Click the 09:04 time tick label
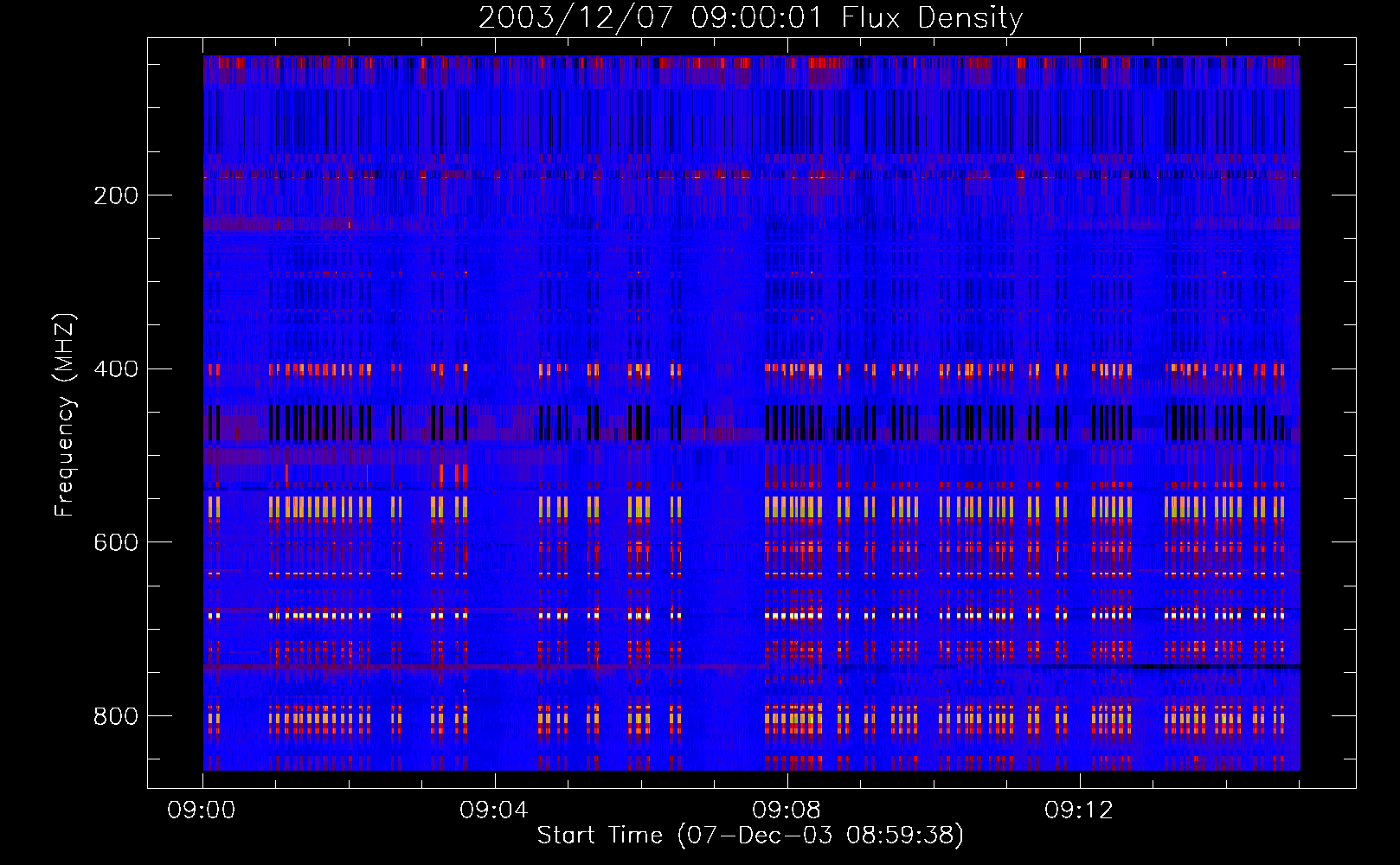This screenshot has width=1400, height=865. [x=494, y=811]
